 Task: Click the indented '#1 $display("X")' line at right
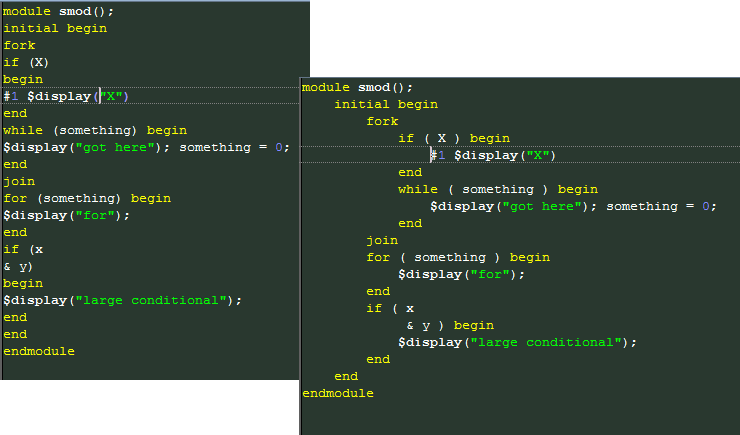[493, 155]
